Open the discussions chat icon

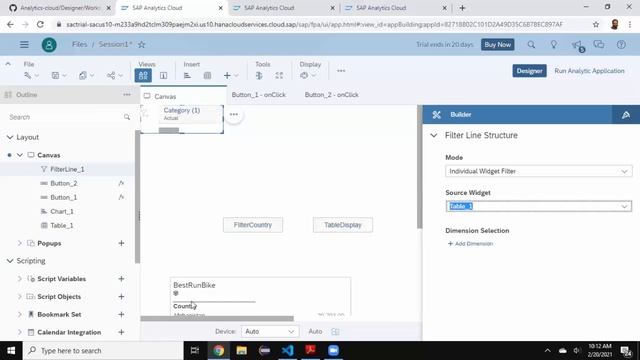599,44
